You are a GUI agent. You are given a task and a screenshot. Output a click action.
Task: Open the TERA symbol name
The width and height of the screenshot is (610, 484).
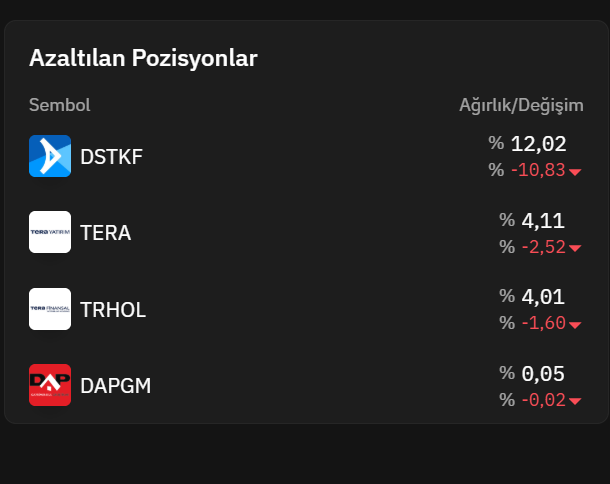(105, 233)
